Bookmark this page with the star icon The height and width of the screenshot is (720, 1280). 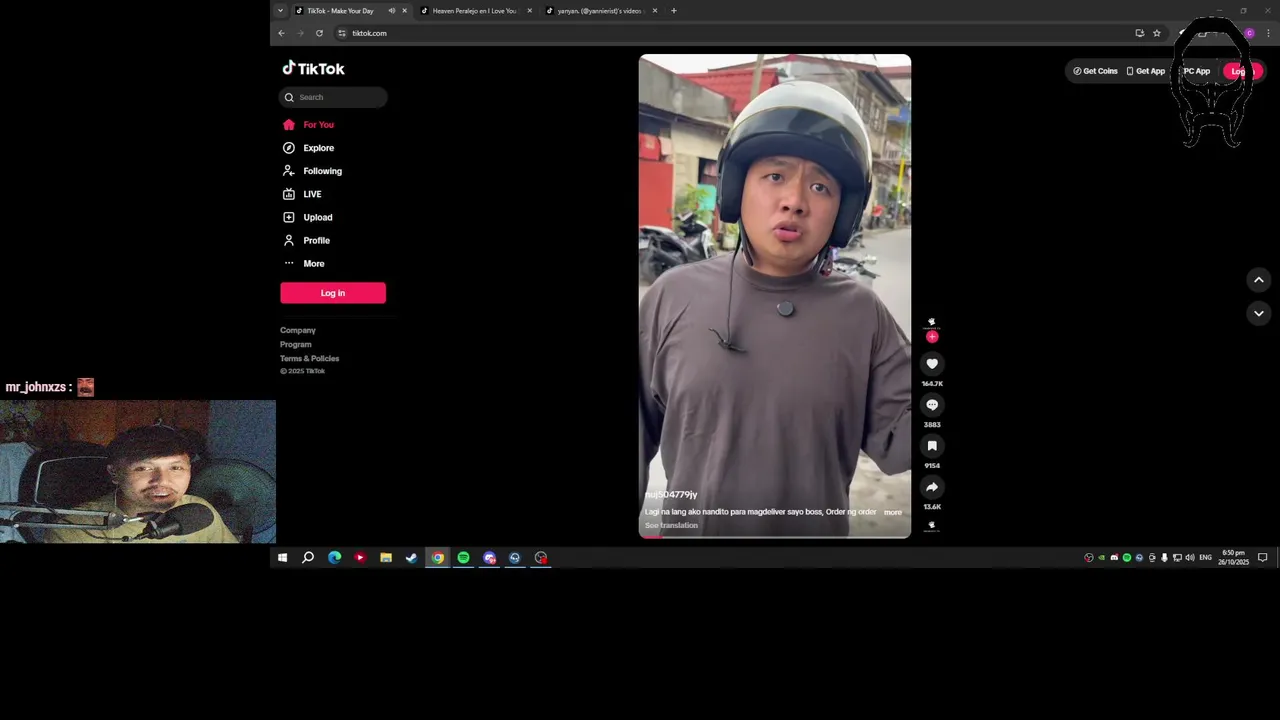point(1157,33)
